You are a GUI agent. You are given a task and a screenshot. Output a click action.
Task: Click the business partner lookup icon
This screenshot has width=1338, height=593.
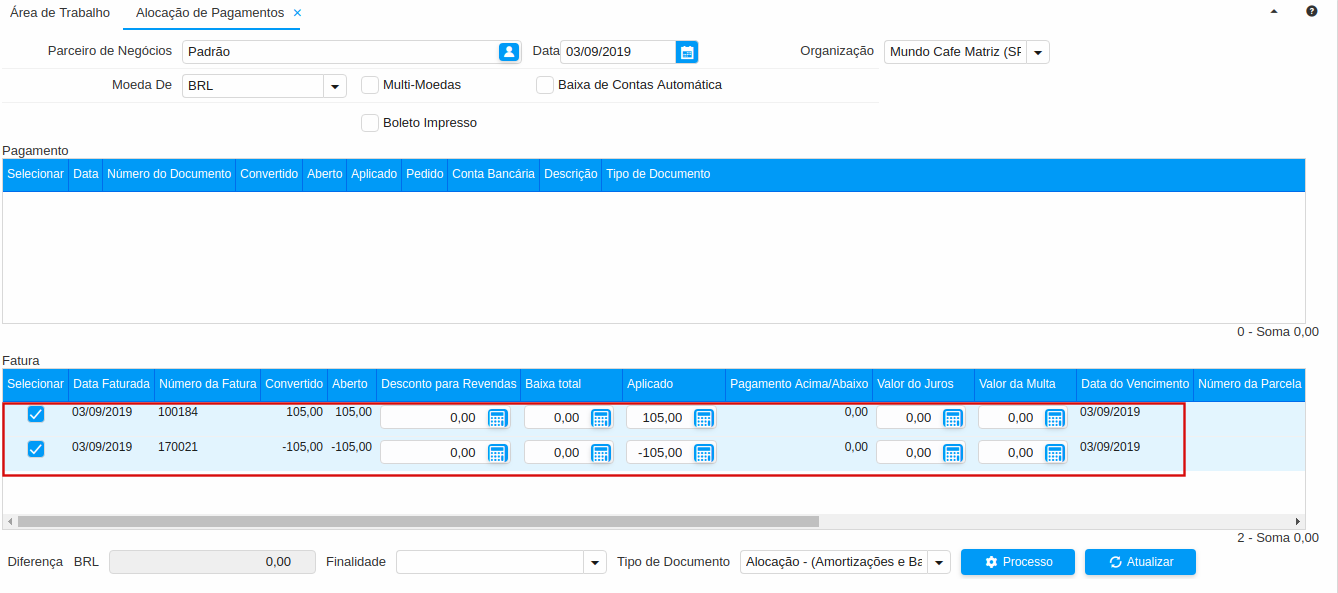[509, 52]
